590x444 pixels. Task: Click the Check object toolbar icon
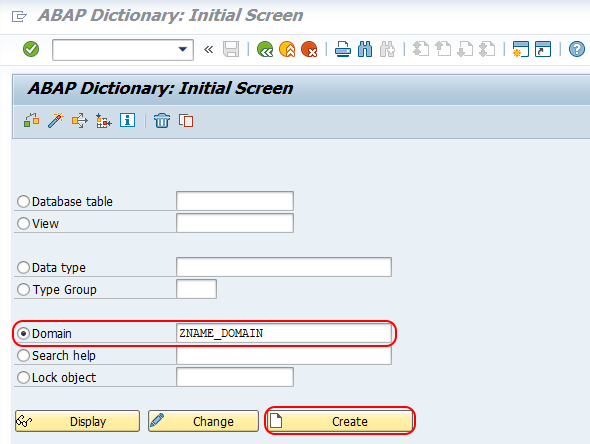32,121
